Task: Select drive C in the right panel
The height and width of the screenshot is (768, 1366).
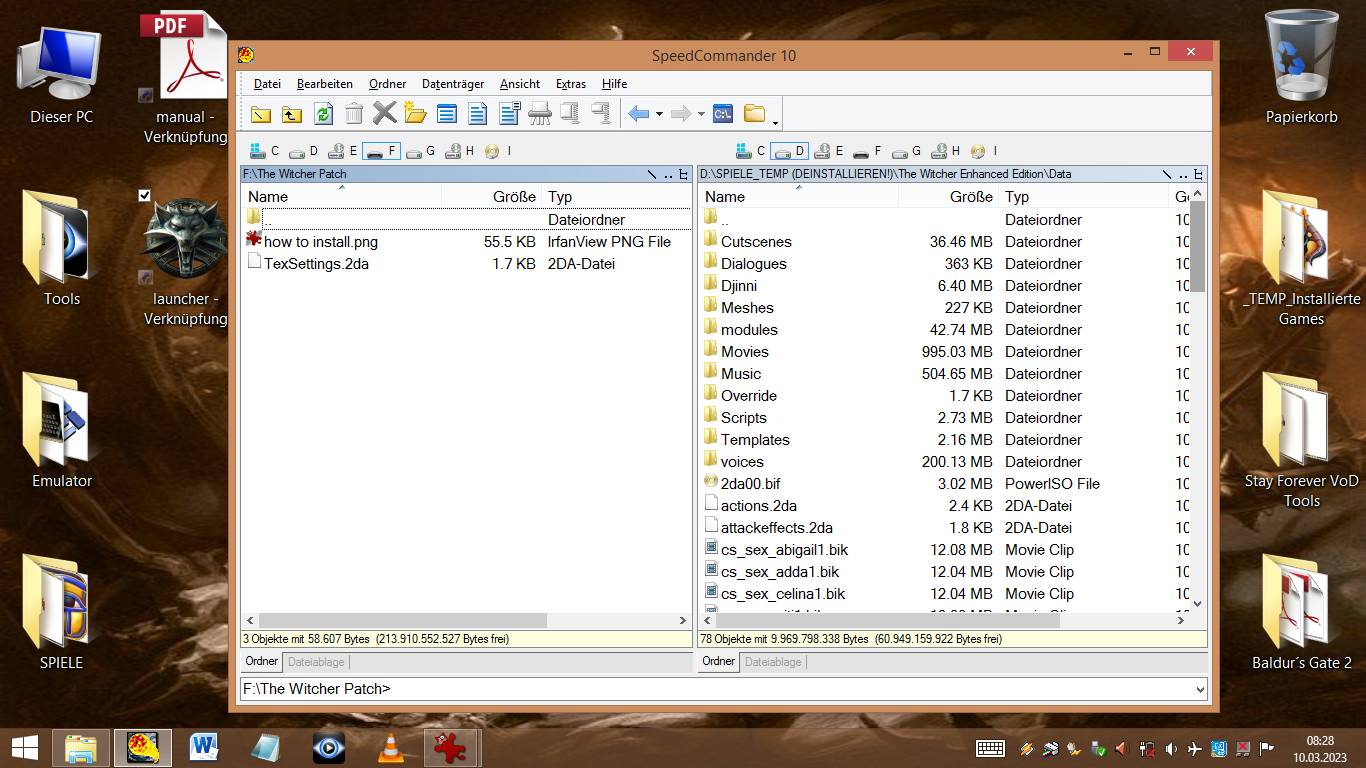Action: coord(750,151)
